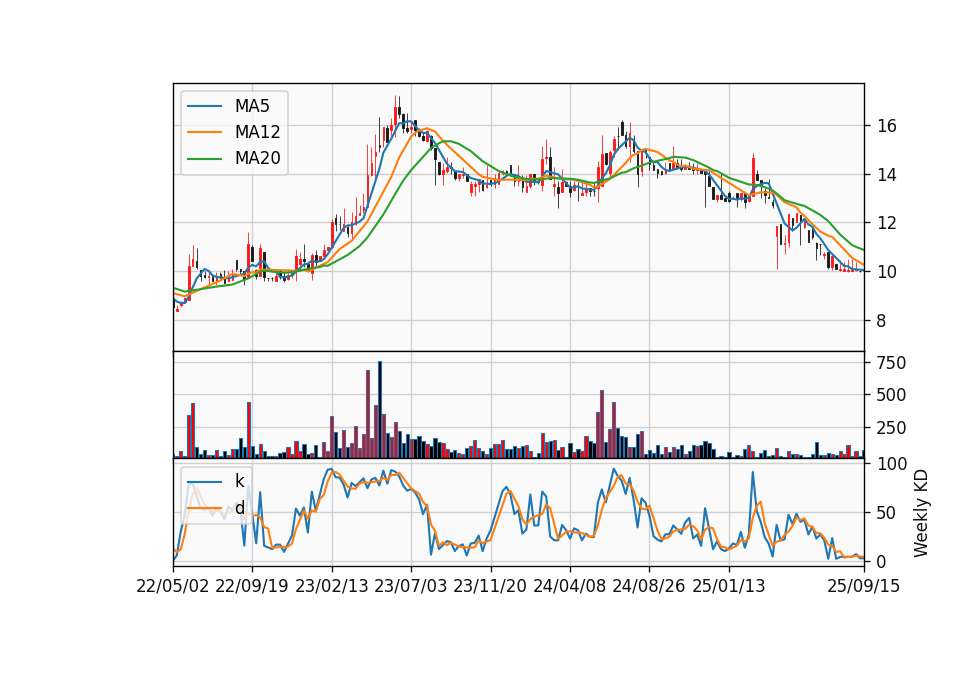Click the 23/07/03 date tick label
This screenshot has width=960, height=690.
pyautogui.click(x=411, y=586)
